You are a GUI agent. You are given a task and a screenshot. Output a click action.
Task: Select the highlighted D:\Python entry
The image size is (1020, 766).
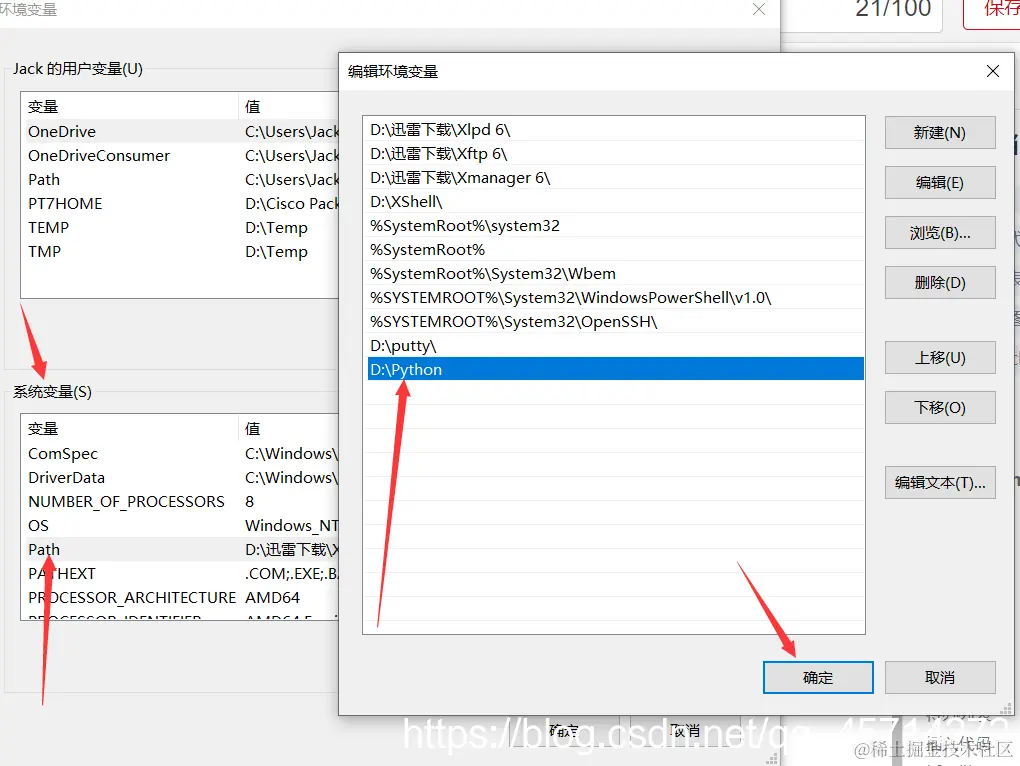[x=615, y=369]
